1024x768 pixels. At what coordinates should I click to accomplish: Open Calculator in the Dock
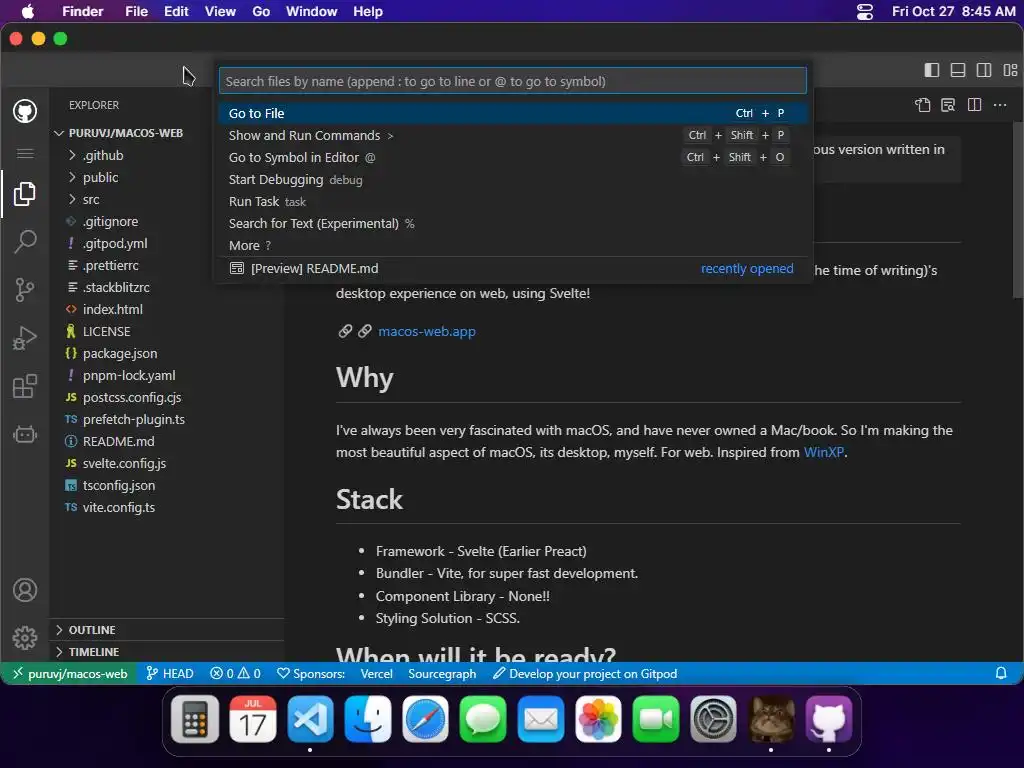tap(195, 720)
